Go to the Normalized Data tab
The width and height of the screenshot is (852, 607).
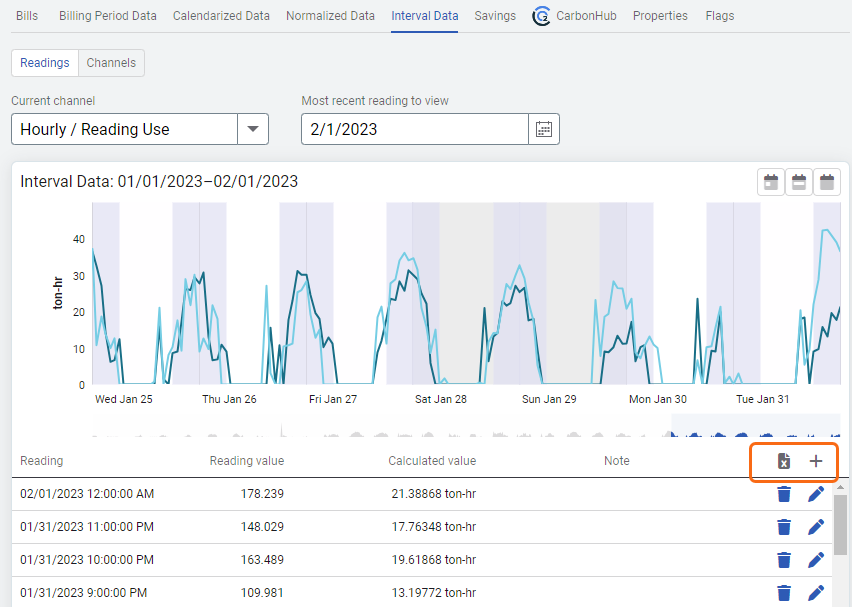[x=330, y=16]
